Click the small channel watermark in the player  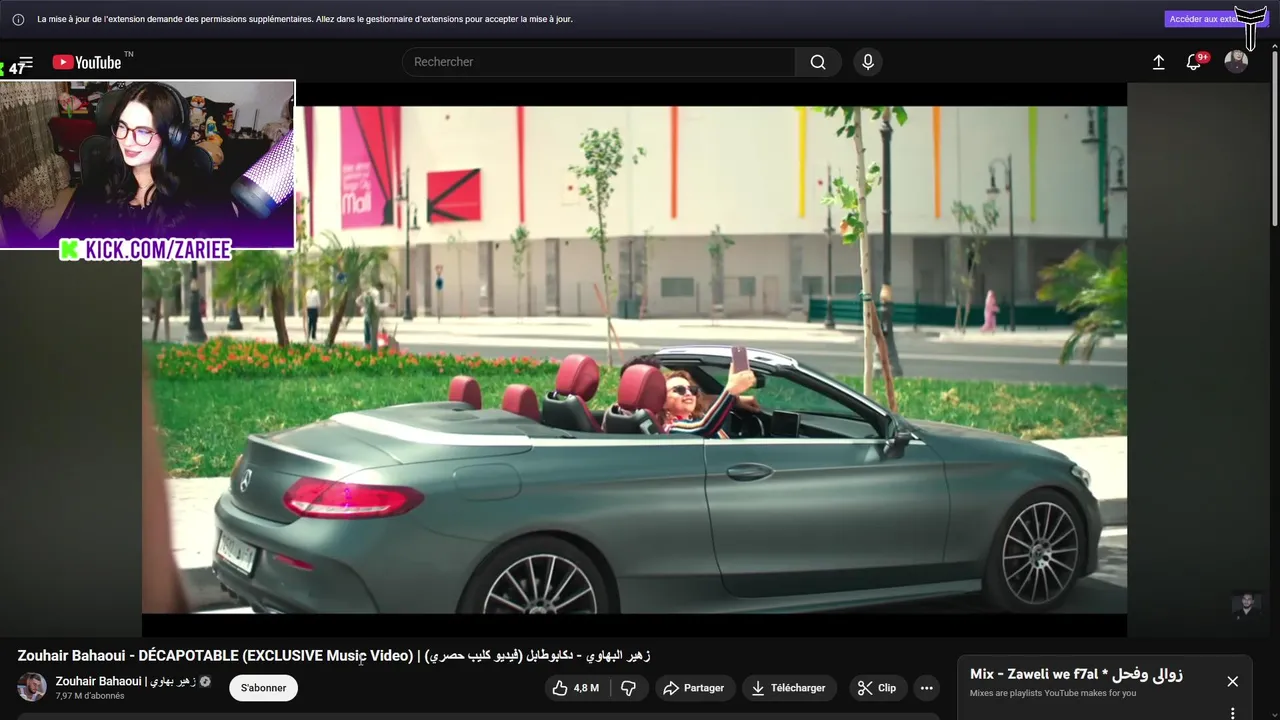click(1245, 606)
